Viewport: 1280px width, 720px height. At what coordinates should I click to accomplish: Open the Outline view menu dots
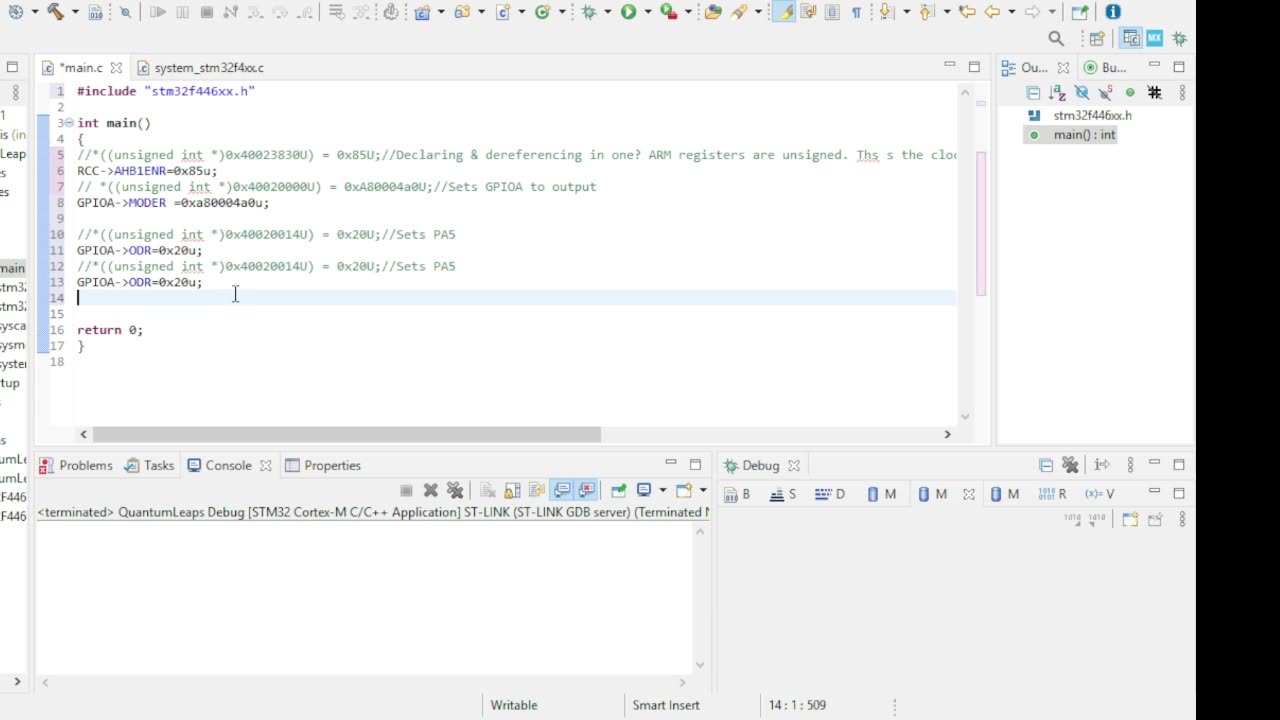pyautogui.click(x=1182, y=93)
